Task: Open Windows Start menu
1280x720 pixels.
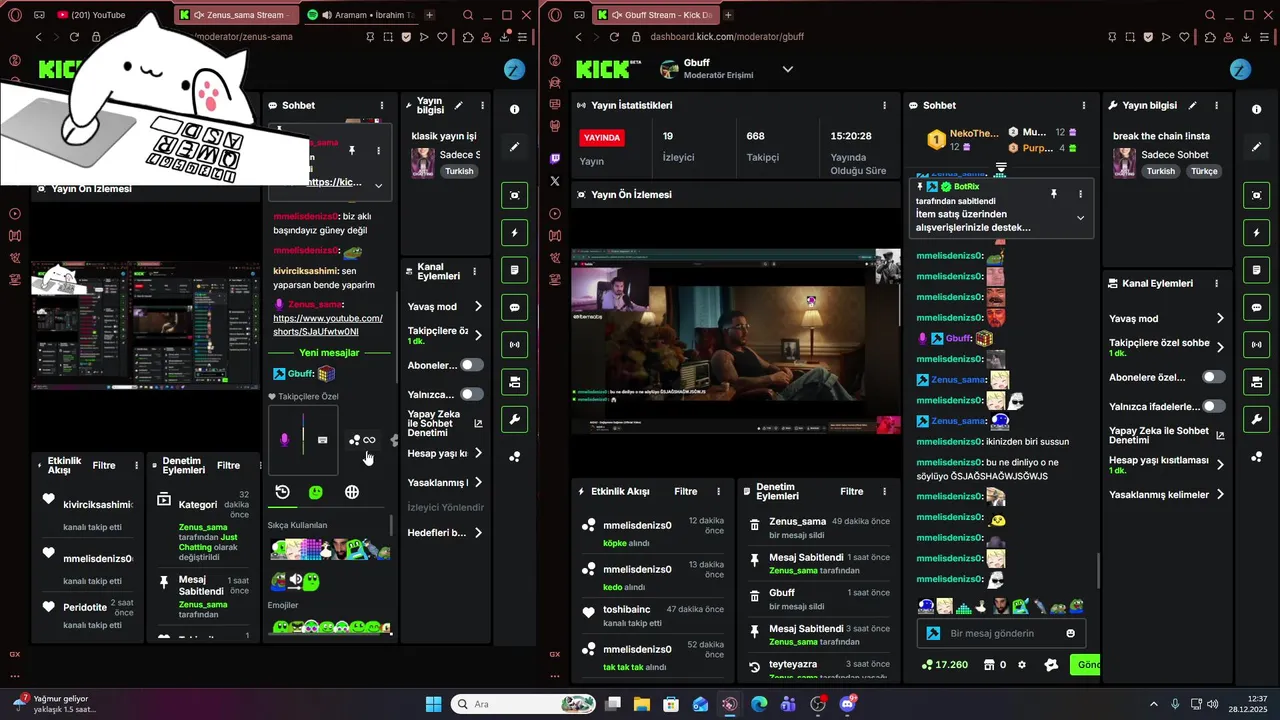Action: click(x=433, y=704)
